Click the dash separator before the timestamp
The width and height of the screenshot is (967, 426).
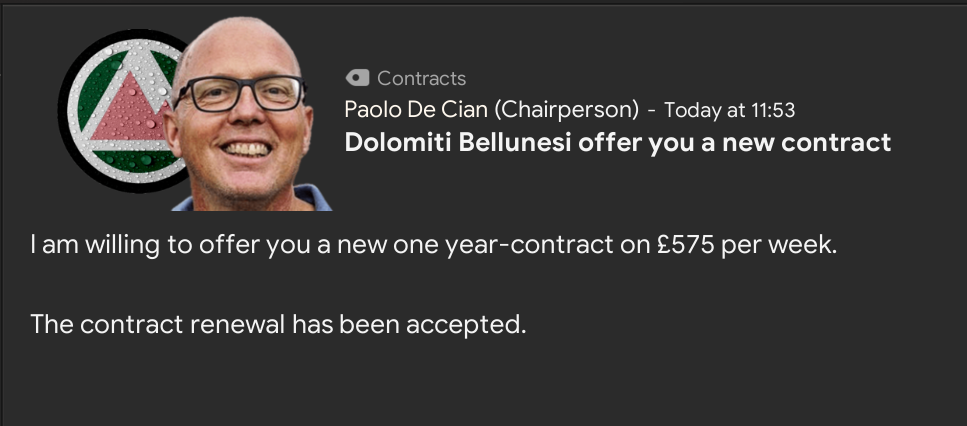pos(652,110)
